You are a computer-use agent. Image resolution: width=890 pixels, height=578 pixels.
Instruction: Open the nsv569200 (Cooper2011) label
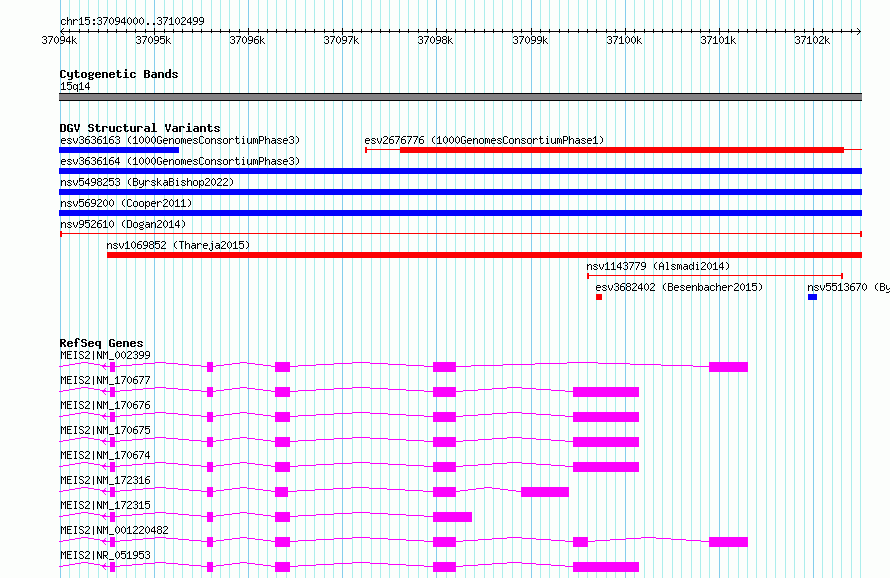[126, 203]
